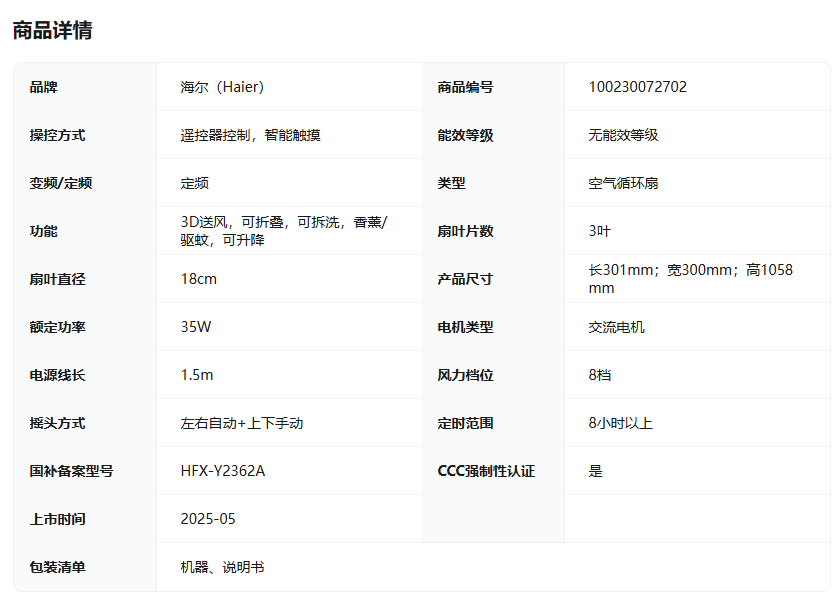Viewport: 837px width, 614px height.
Task: Select the 能效等级 label
Action: 465,135
